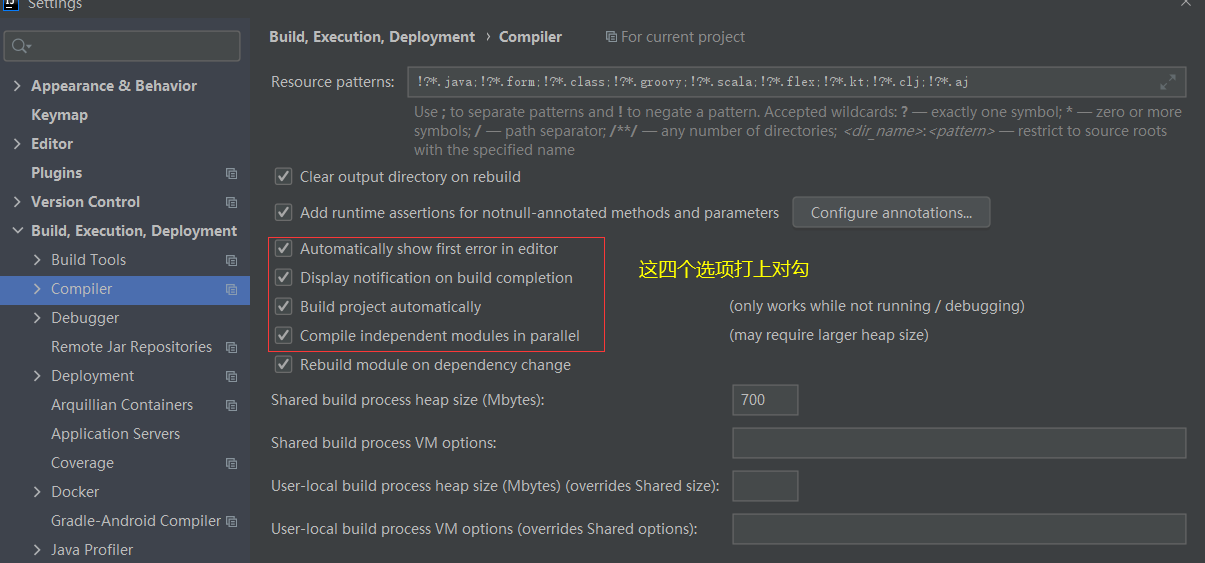1205x563 pixels.
Task: Toggle Clear output directory on rebuild
Action: (283, 177)
